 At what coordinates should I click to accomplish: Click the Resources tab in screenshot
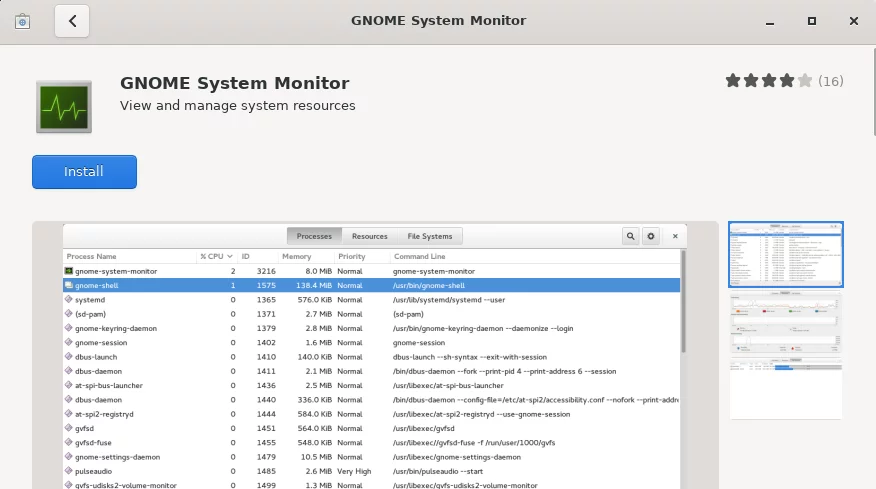pos(369,236)
